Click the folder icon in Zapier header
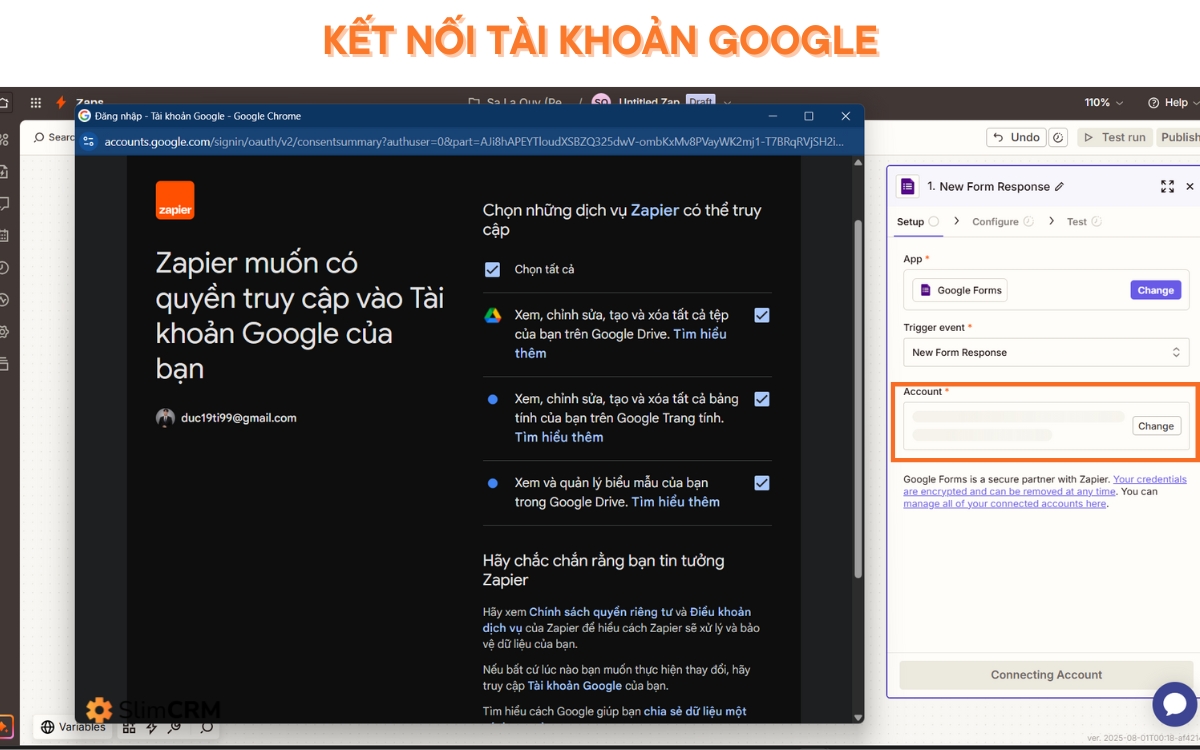Viewport: 1200px width, 750px height. coord(474,102)
